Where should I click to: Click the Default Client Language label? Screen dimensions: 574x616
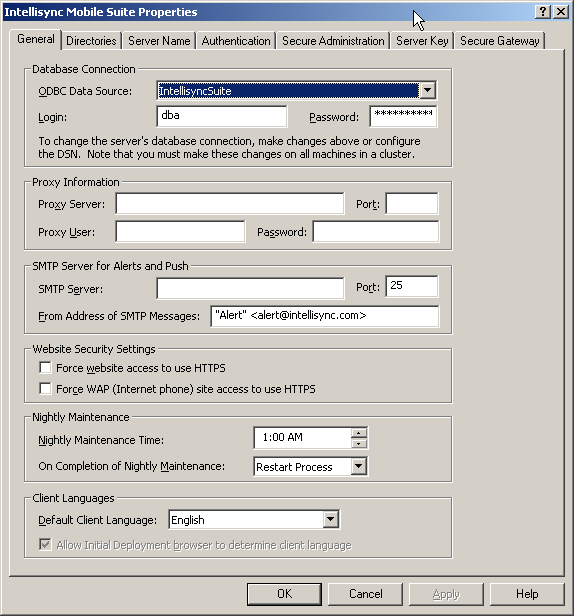click(x=97, y=520)
